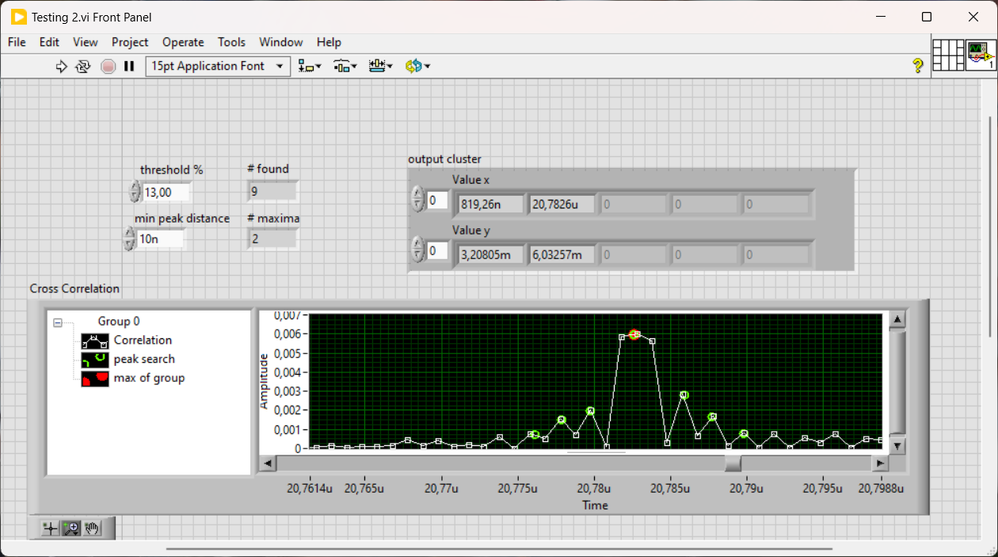The image size is (998, 557).
Task: Pause the VI execution
Action: pos(129,66)
